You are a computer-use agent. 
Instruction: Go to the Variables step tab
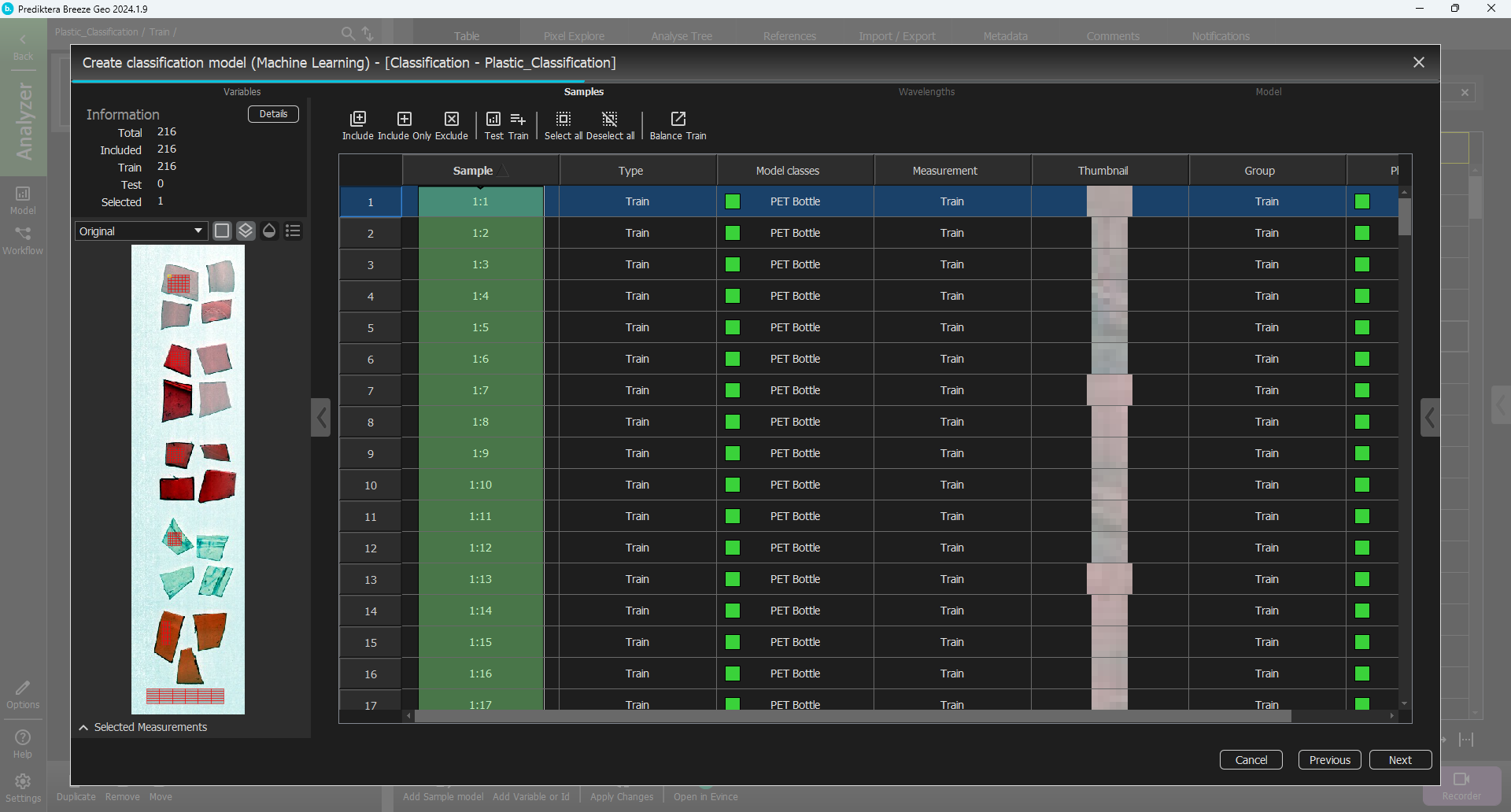click(242, 92)
